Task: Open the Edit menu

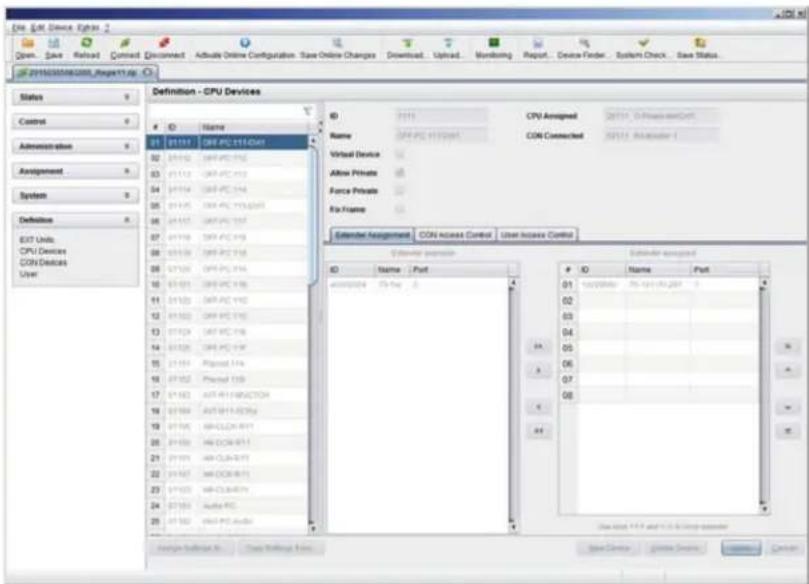Action: (38, 27)
